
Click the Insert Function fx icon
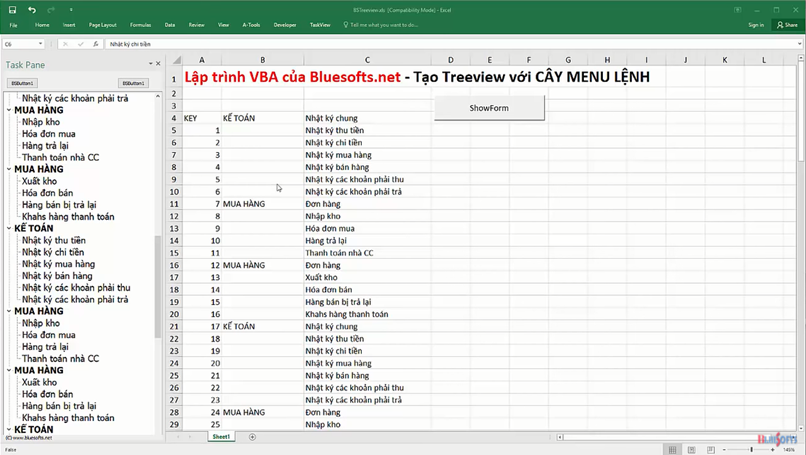pos(96,44)
